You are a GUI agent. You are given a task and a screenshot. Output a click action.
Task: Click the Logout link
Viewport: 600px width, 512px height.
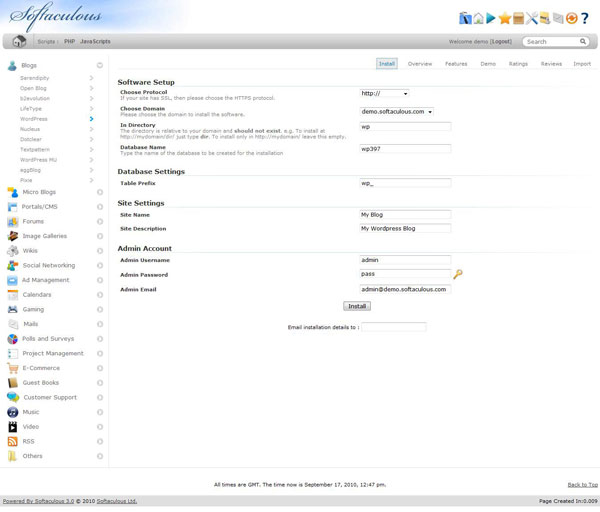coord(501,41)
